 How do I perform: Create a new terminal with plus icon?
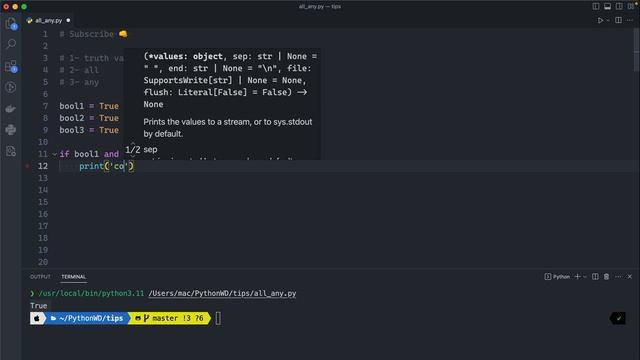coord(577,277)
